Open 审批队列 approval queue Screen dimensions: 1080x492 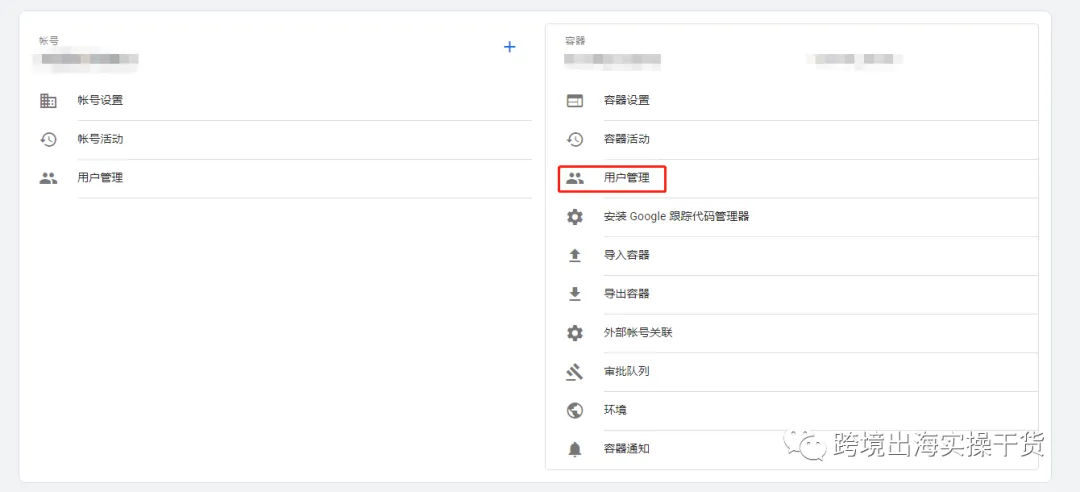[627, 371]
